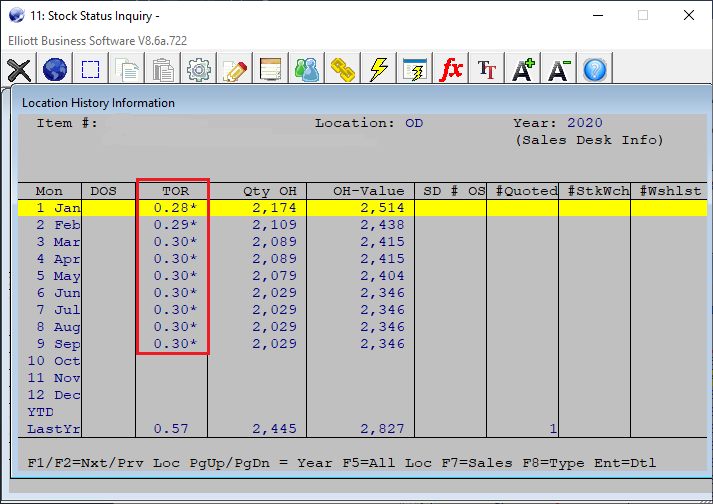713x504 pixels.
Task: Open the pencil notes toolbar icon
Action: 235,69
